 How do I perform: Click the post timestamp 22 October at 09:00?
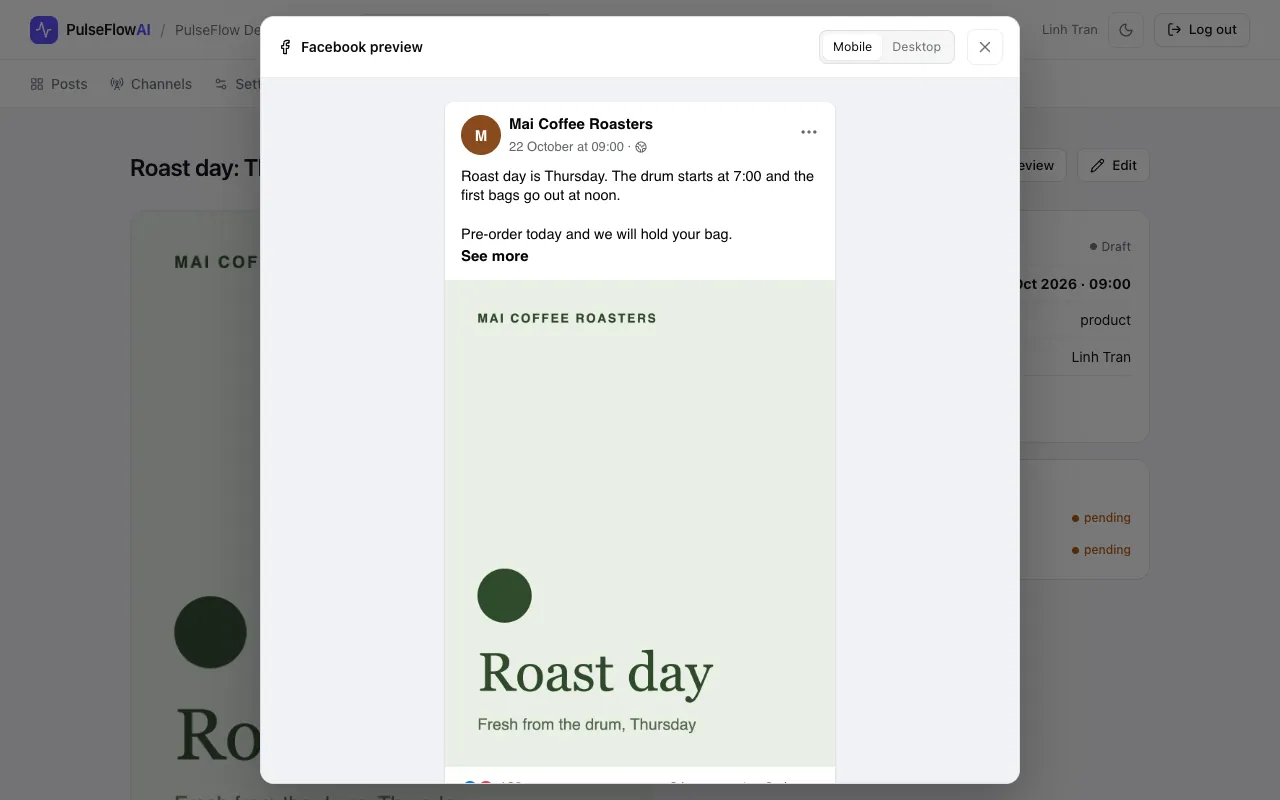[566, 147]
